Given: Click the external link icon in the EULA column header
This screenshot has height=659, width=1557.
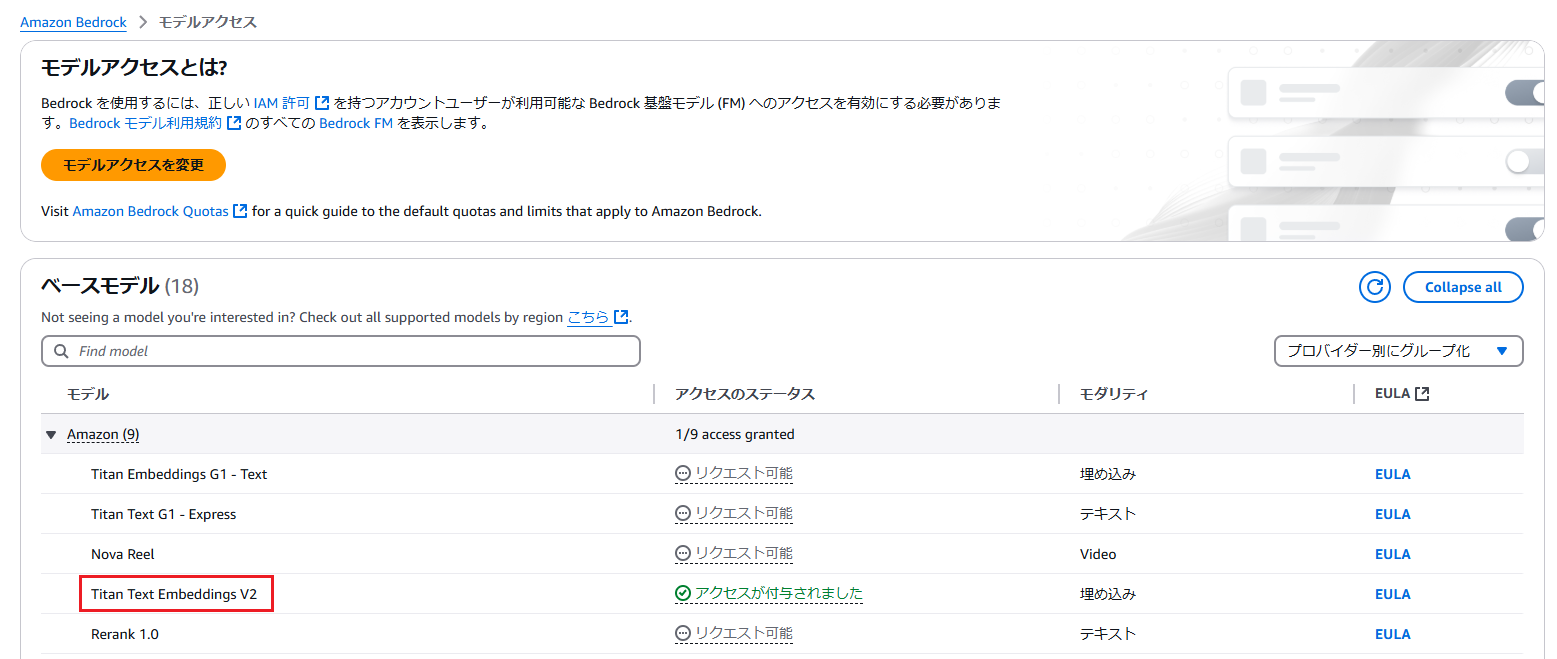Looking at the screenshot, I should point(1422,394).
